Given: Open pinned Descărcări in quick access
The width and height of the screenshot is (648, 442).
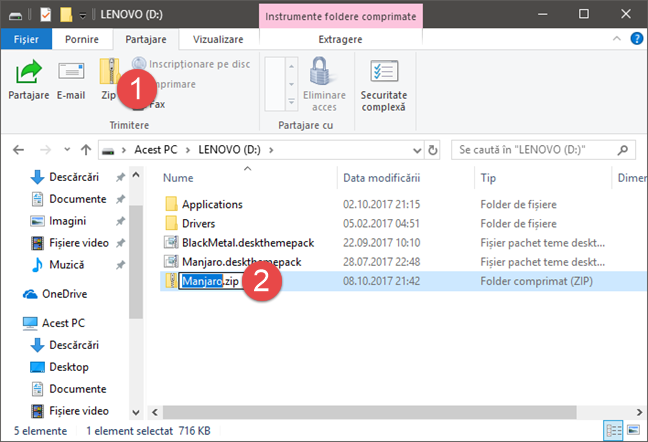Looking at the screenshot, I should pos(74,177).
